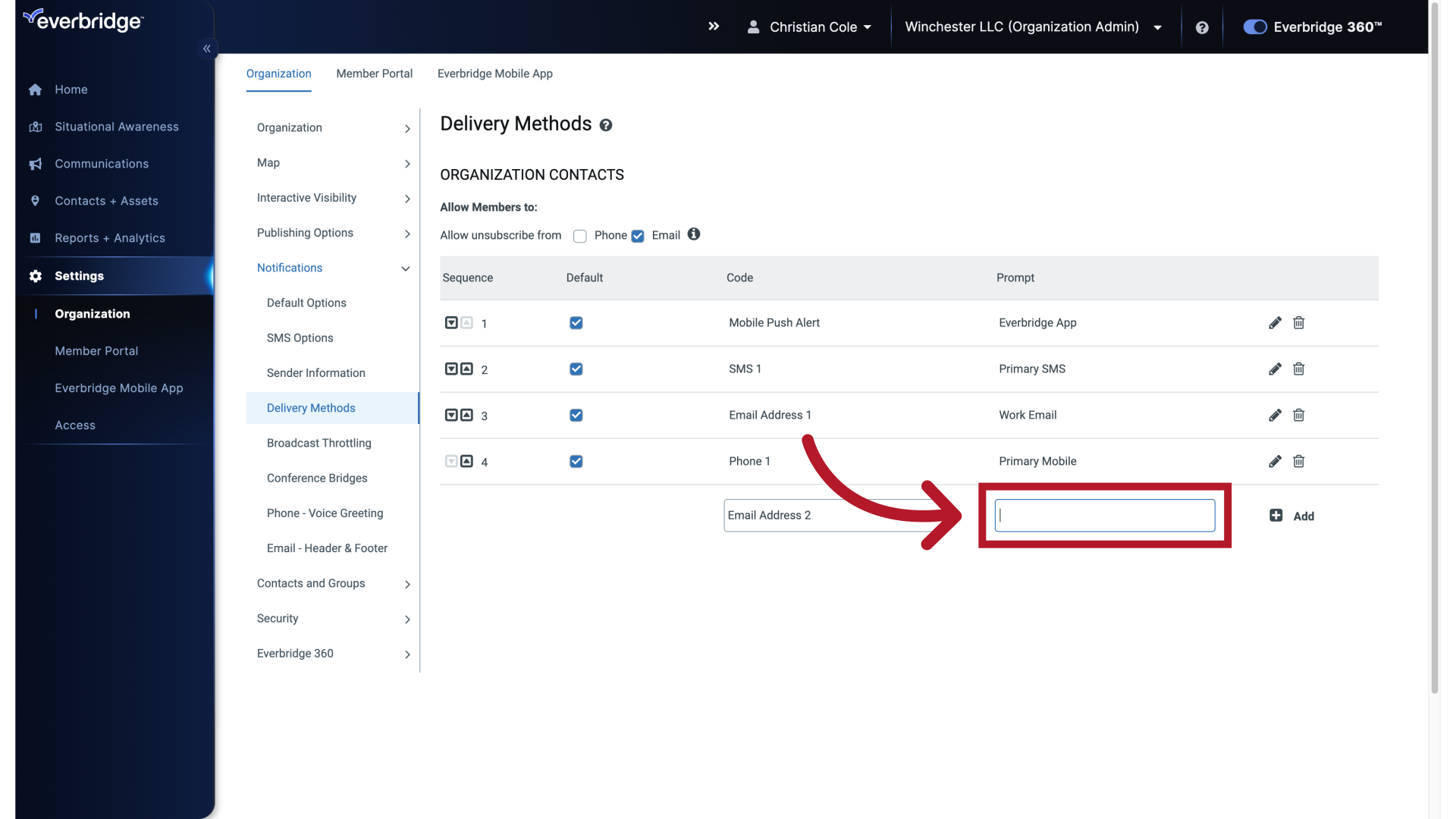Enable unsubscribe from Phone
Viewport: 1456px width, 819px height.
coord(579,236)
